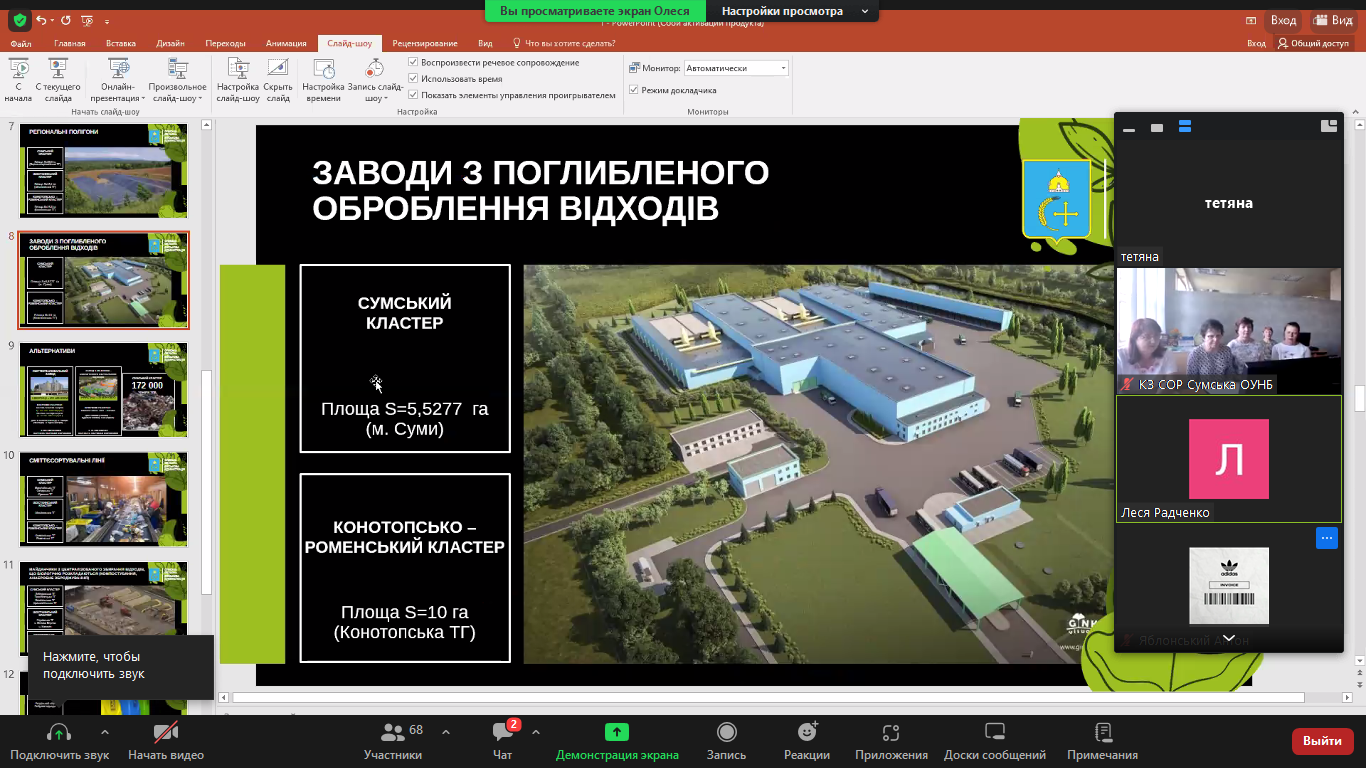
Task: Click the green Демонстрация экрана share icon
Action: pos(617,733)
